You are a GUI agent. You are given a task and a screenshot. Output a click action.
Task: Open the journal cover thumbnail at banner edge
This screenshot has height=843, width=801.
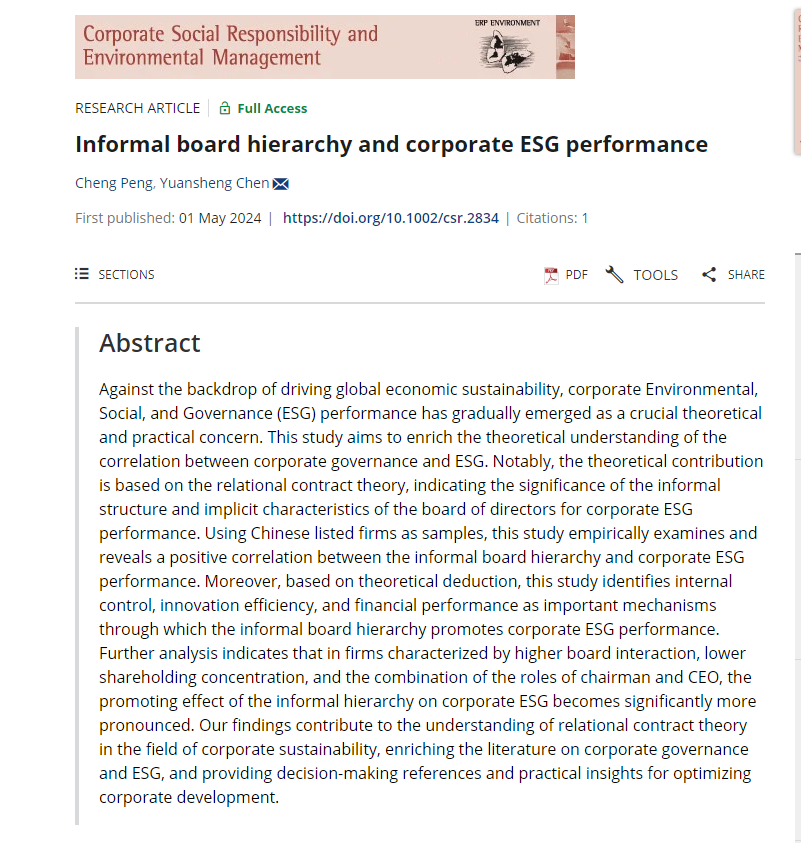point(565,47)
